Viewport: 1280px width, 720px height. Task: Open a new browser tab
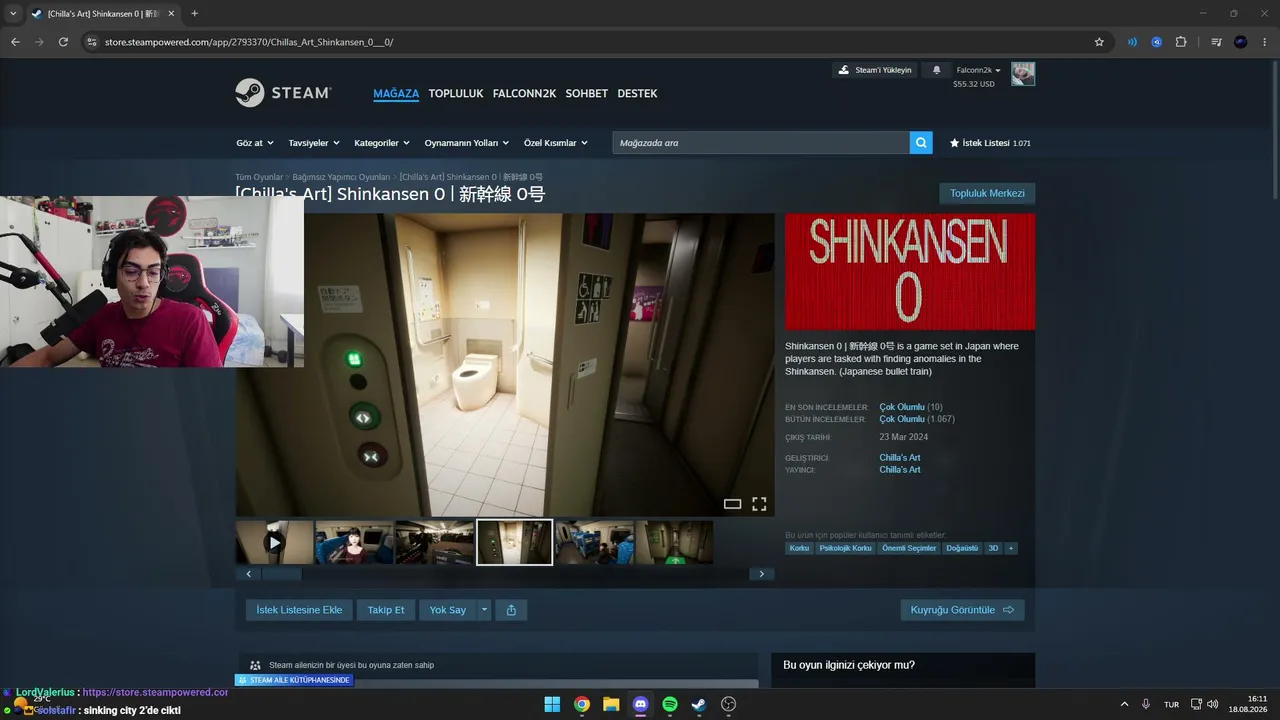tap(194, 14)
